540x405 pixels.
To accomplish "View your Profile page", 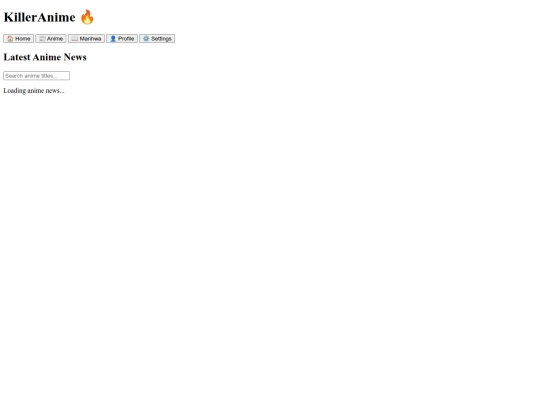I will 122,39.
